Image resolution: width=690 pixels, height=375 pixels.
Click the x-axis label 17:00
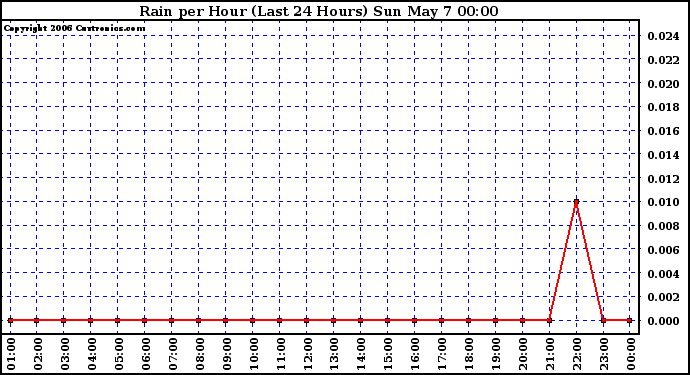(x=442, y=354)
